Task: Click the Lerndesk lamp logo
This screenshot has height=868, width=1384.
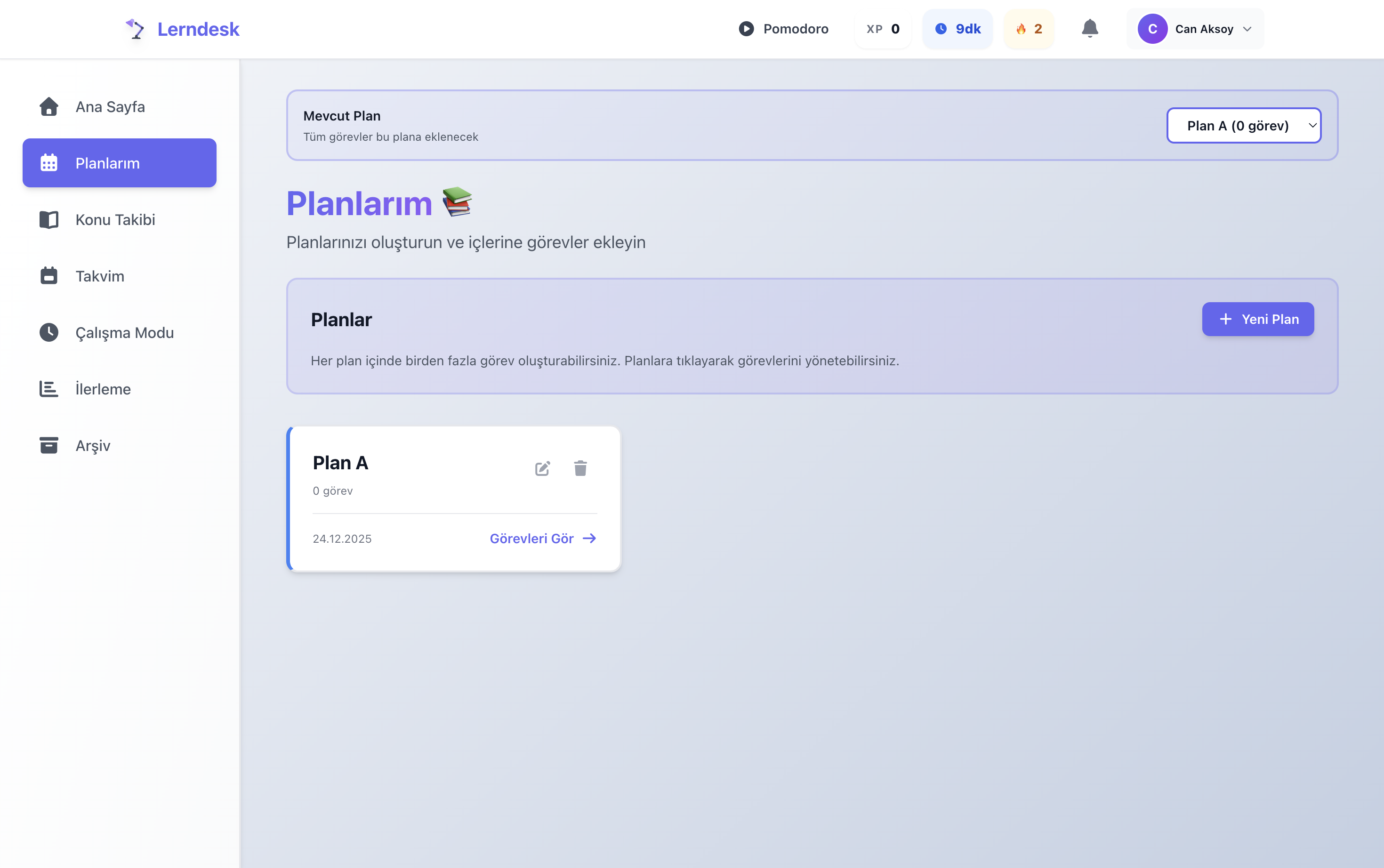Action: (136, 28)
